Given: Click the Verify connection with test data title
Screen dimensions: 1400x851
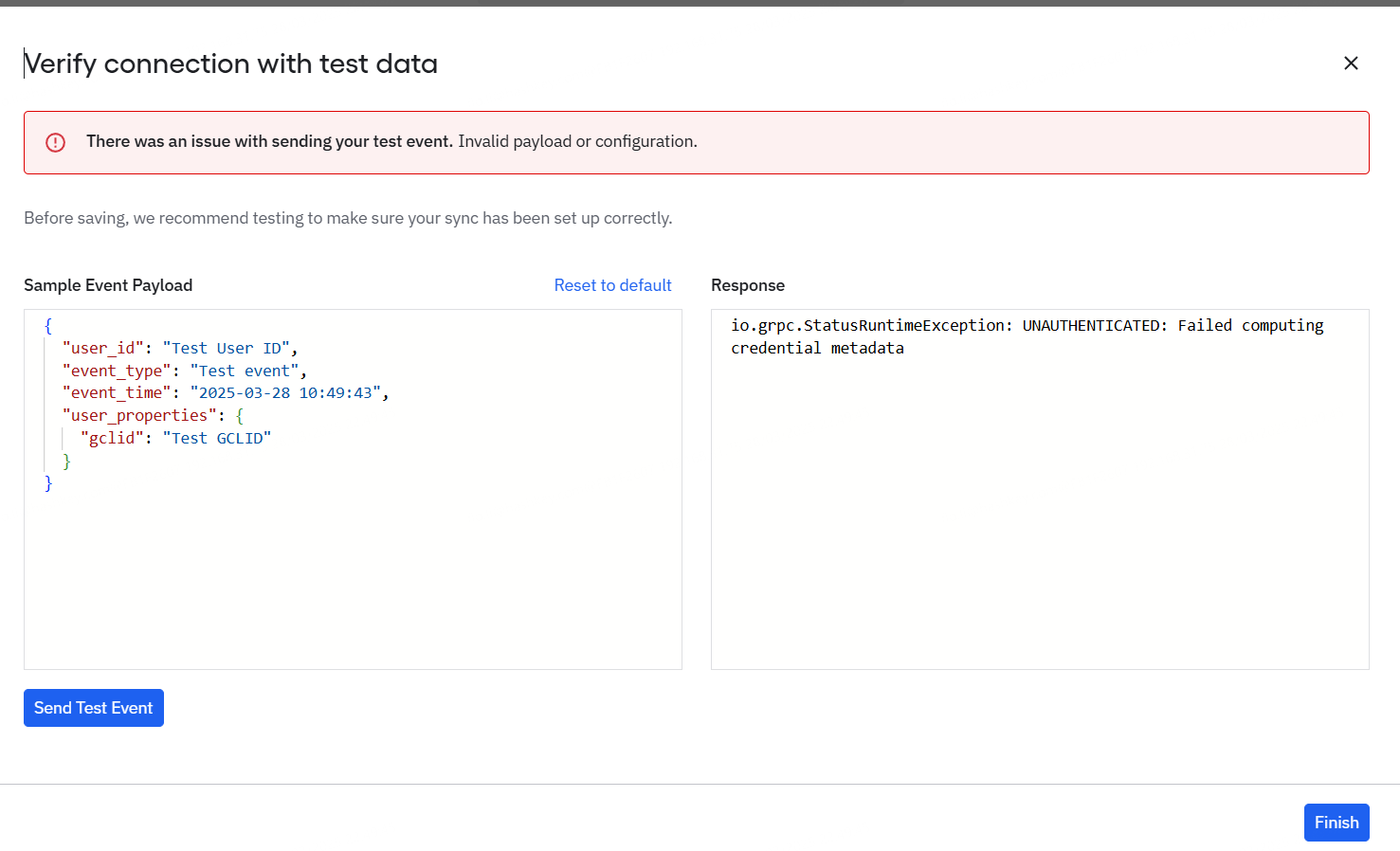Looking at the screenshot, I should 231,63.
